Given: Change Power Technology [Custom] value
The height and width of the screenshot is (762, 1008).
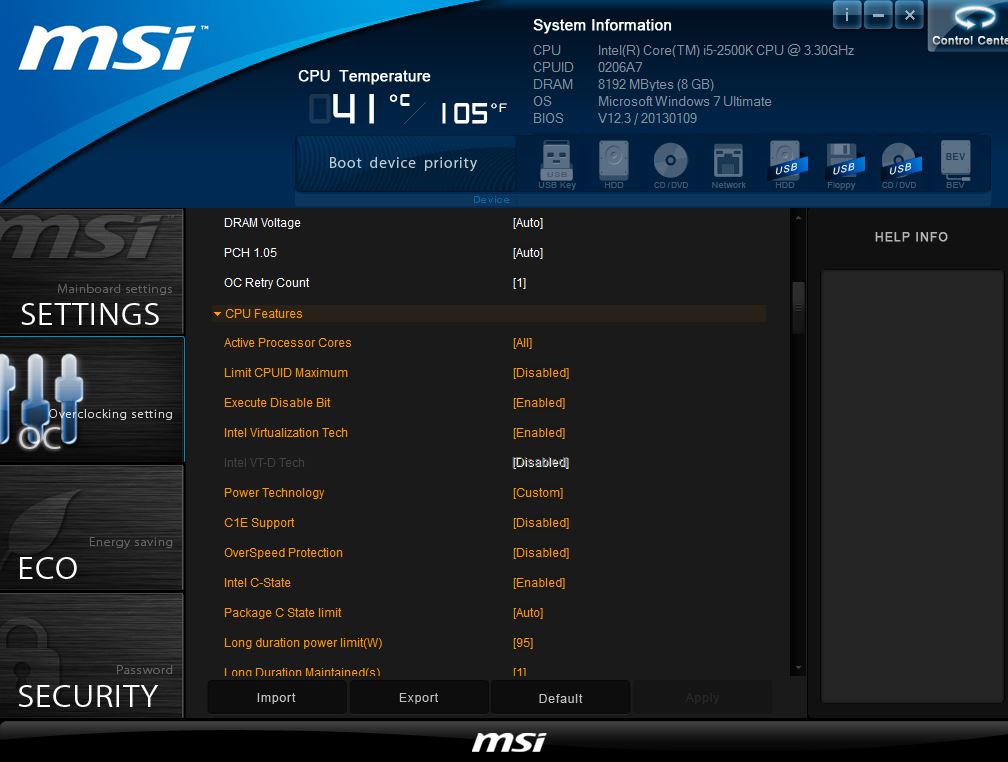Looking at the screenshot, I should 538,493.
